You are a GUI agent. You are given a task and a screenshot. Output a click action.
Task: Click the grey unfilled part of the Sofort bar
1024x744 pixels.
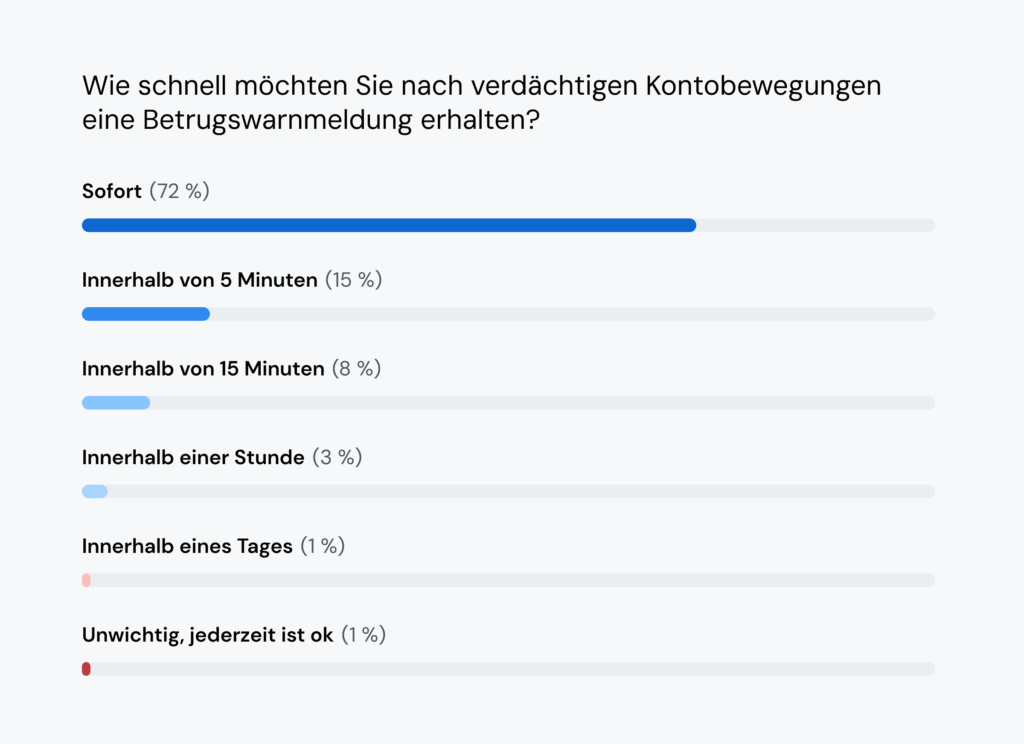(x=815, y=225)
